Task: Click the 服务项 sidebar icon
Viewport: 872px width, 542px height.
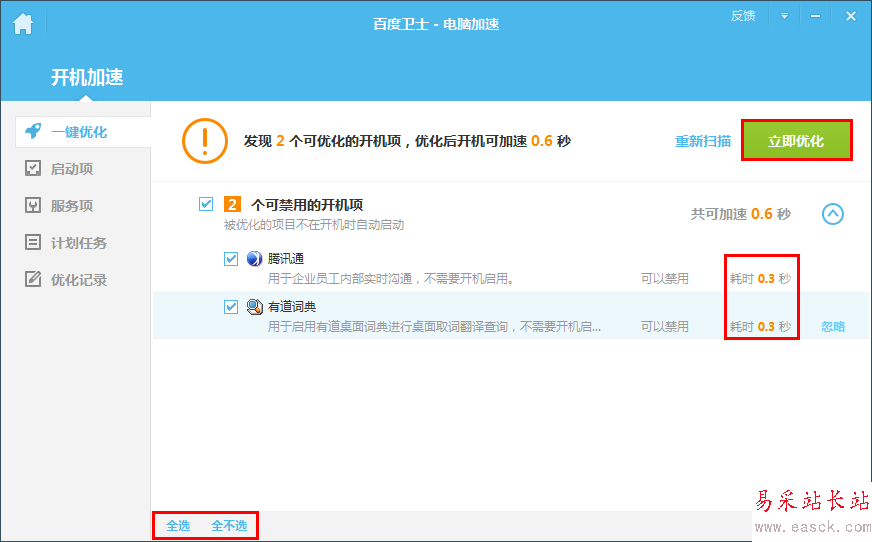Action: (x=33, y=206)
